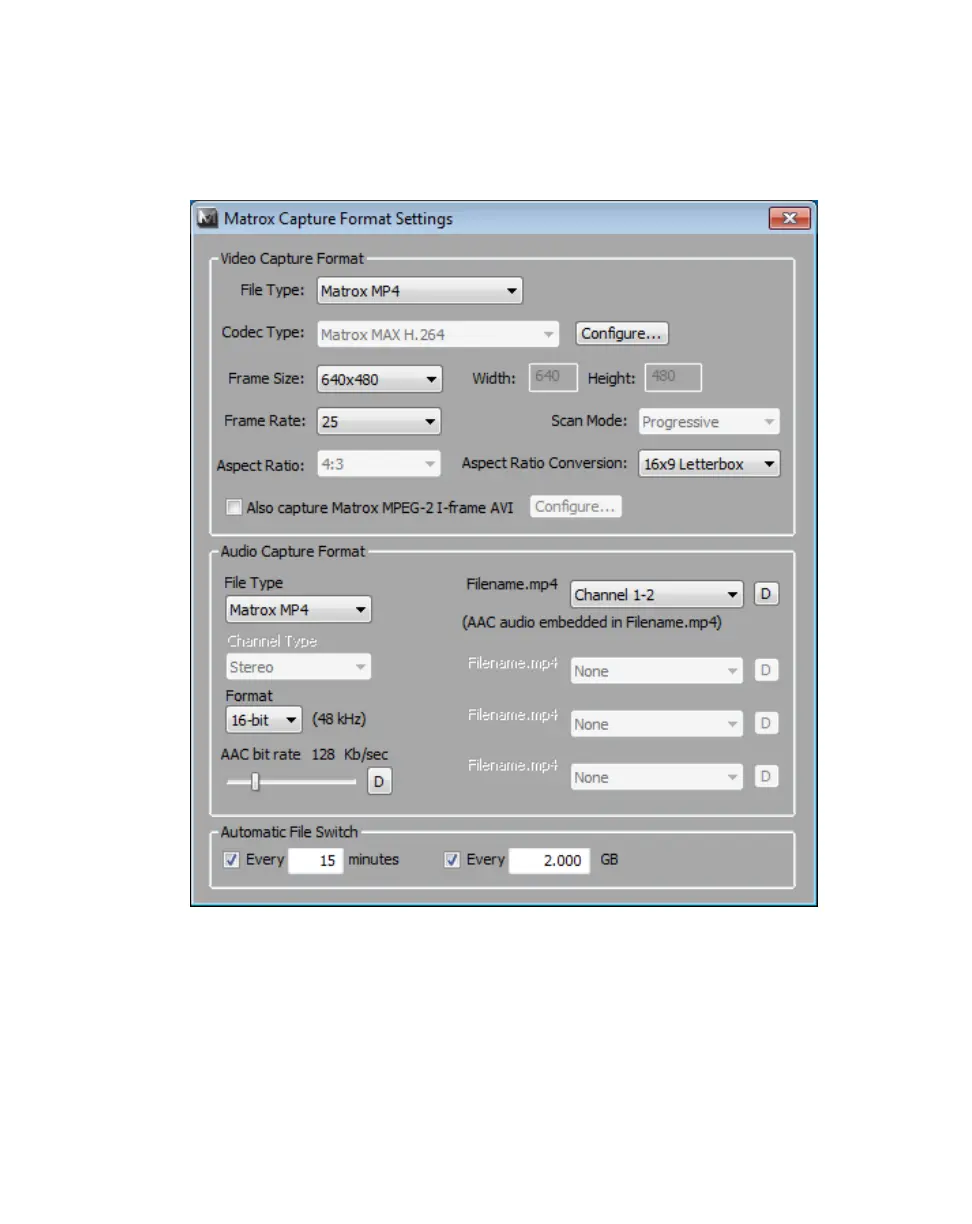Click the AAC bit rate slider handle
The height and width of the screenshot is (1224, 972).
coord(255,782)
